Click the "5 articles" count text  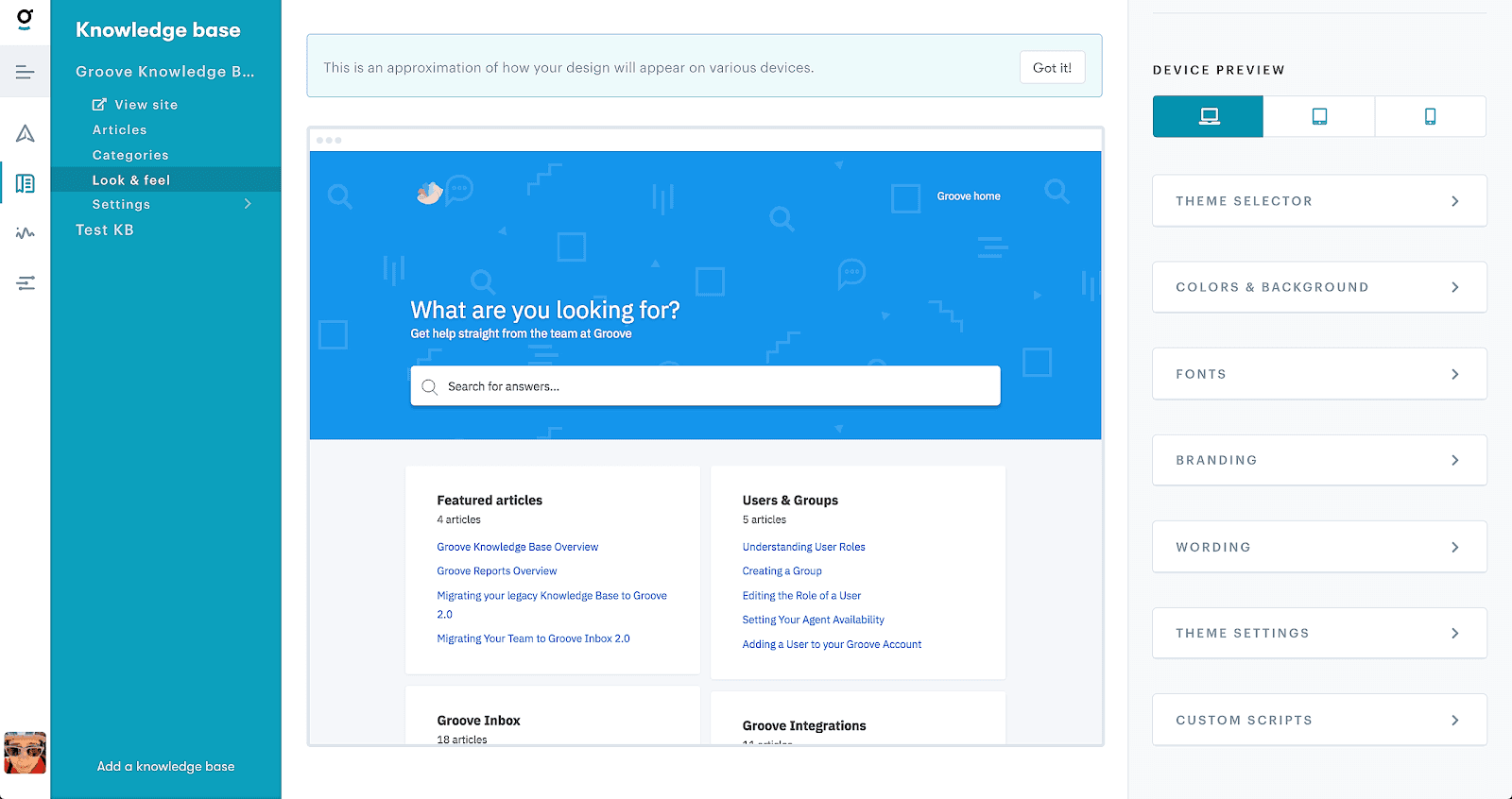pos(764,519)
